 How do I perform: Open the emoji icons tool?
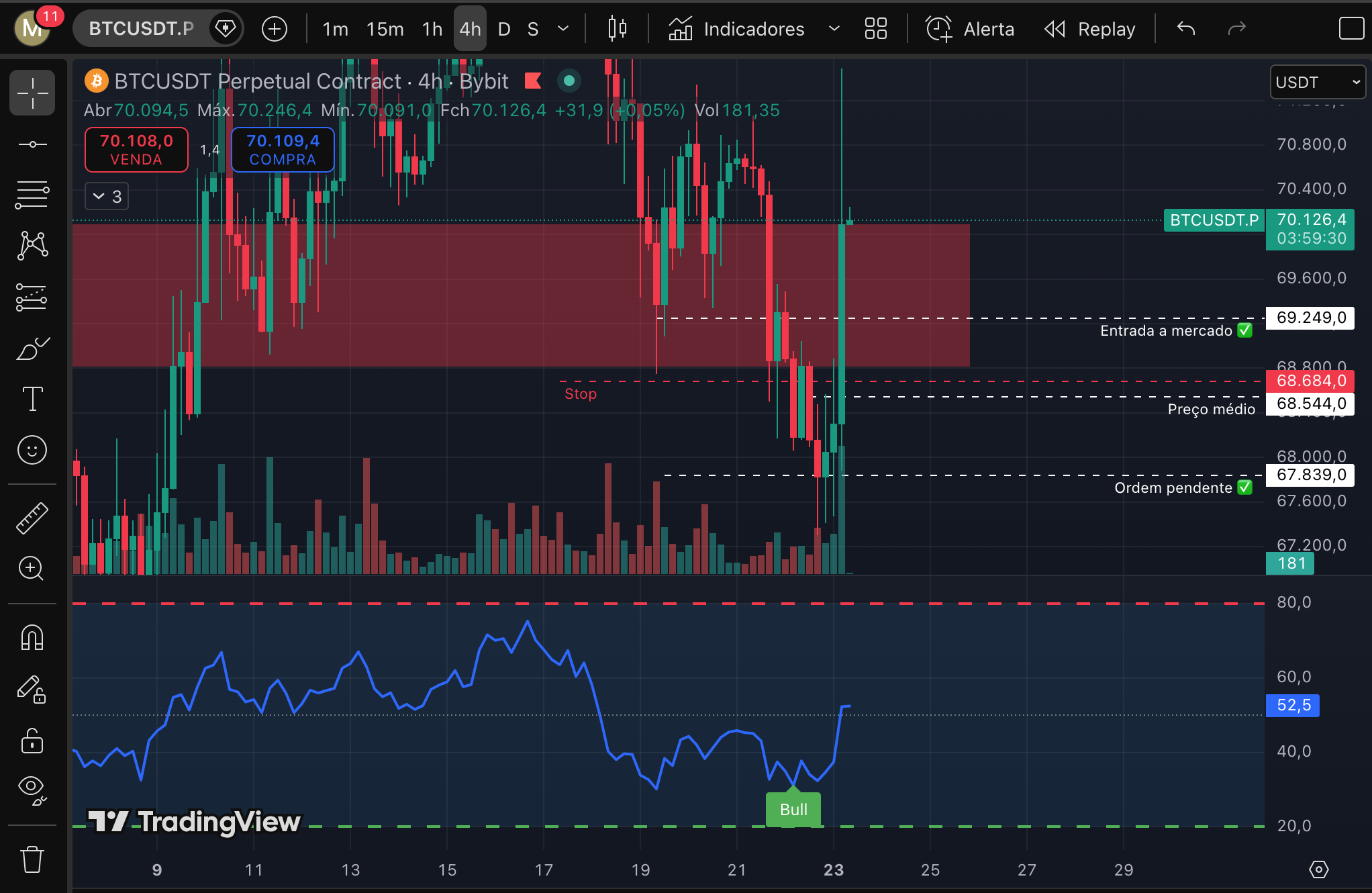[32, 450]
